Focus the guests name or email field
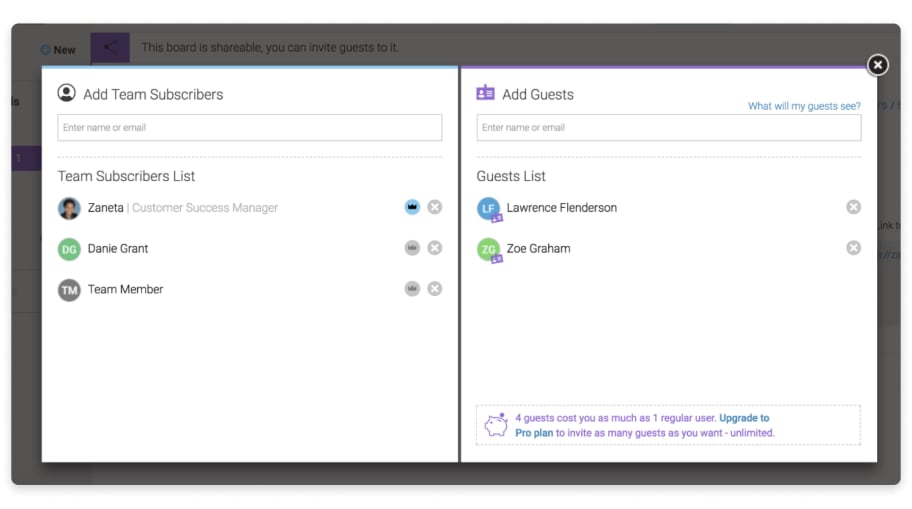Image resolution: width=912 pixels, height=509 pixels. pyautogui.click(x=668, y=127)
